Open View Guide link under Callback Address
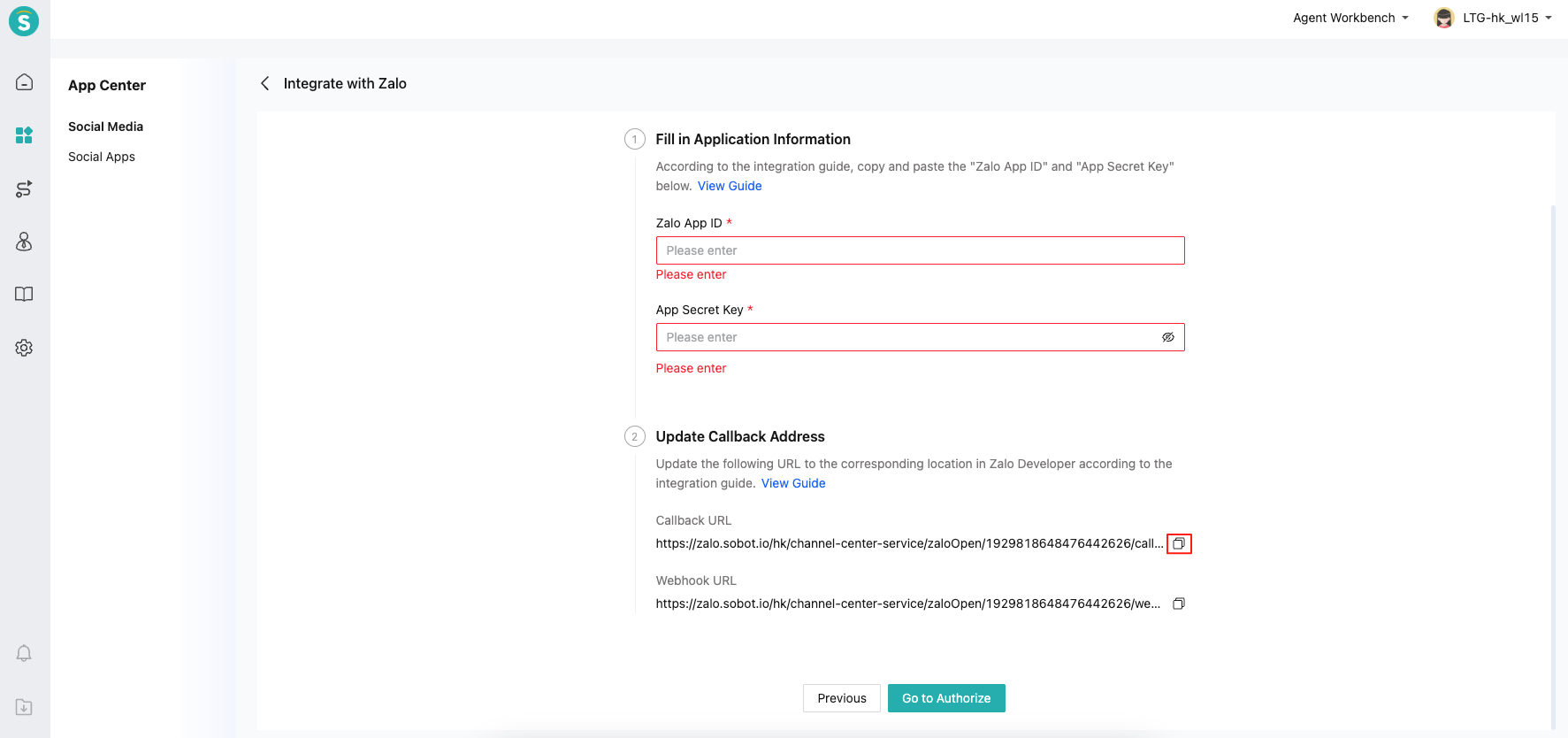Screen dimensions: 1568x738 pyautogui.click(x=793, y=483)
